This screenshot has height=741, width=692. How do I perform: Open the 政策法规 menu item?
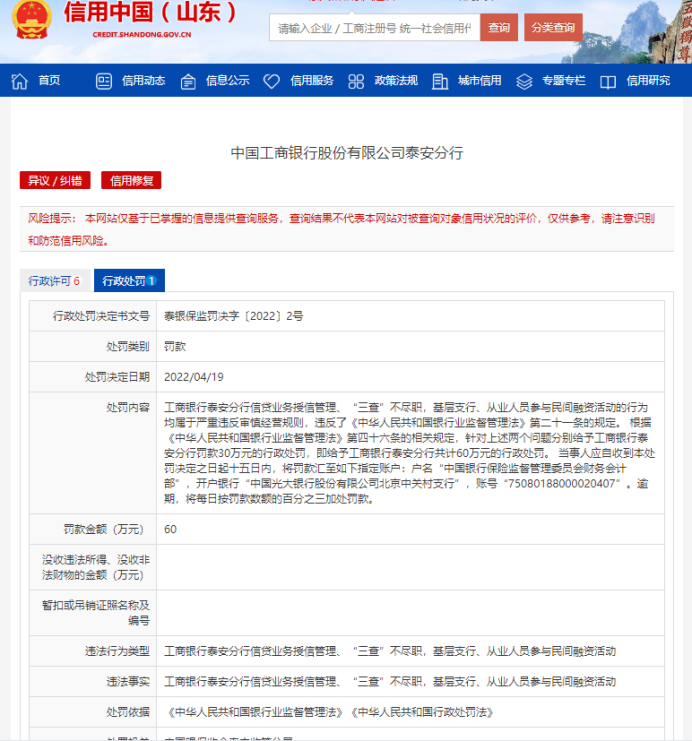pos(396,80)
